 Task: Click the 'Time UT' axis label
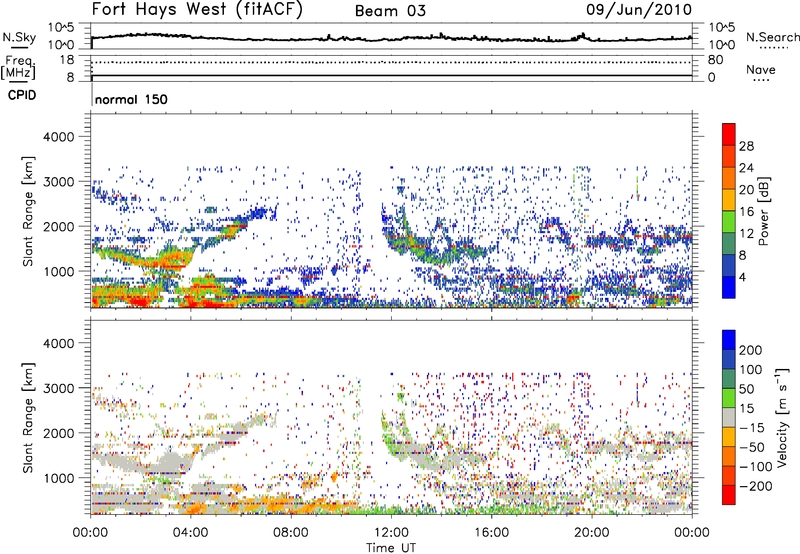[391, 548]
